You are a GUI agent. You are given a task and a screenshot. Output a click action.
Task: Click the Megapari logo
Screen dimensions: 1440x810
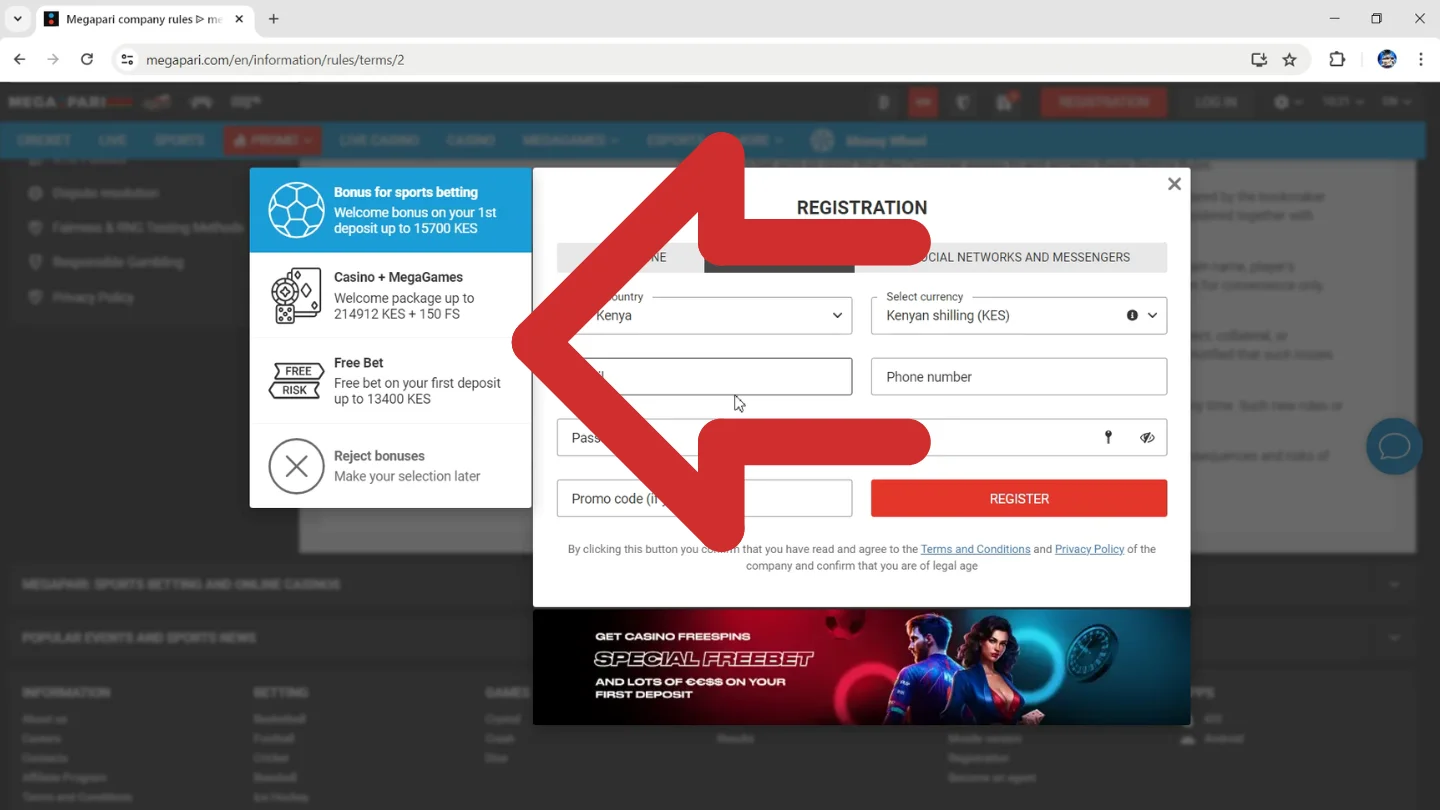coord(70,102)
